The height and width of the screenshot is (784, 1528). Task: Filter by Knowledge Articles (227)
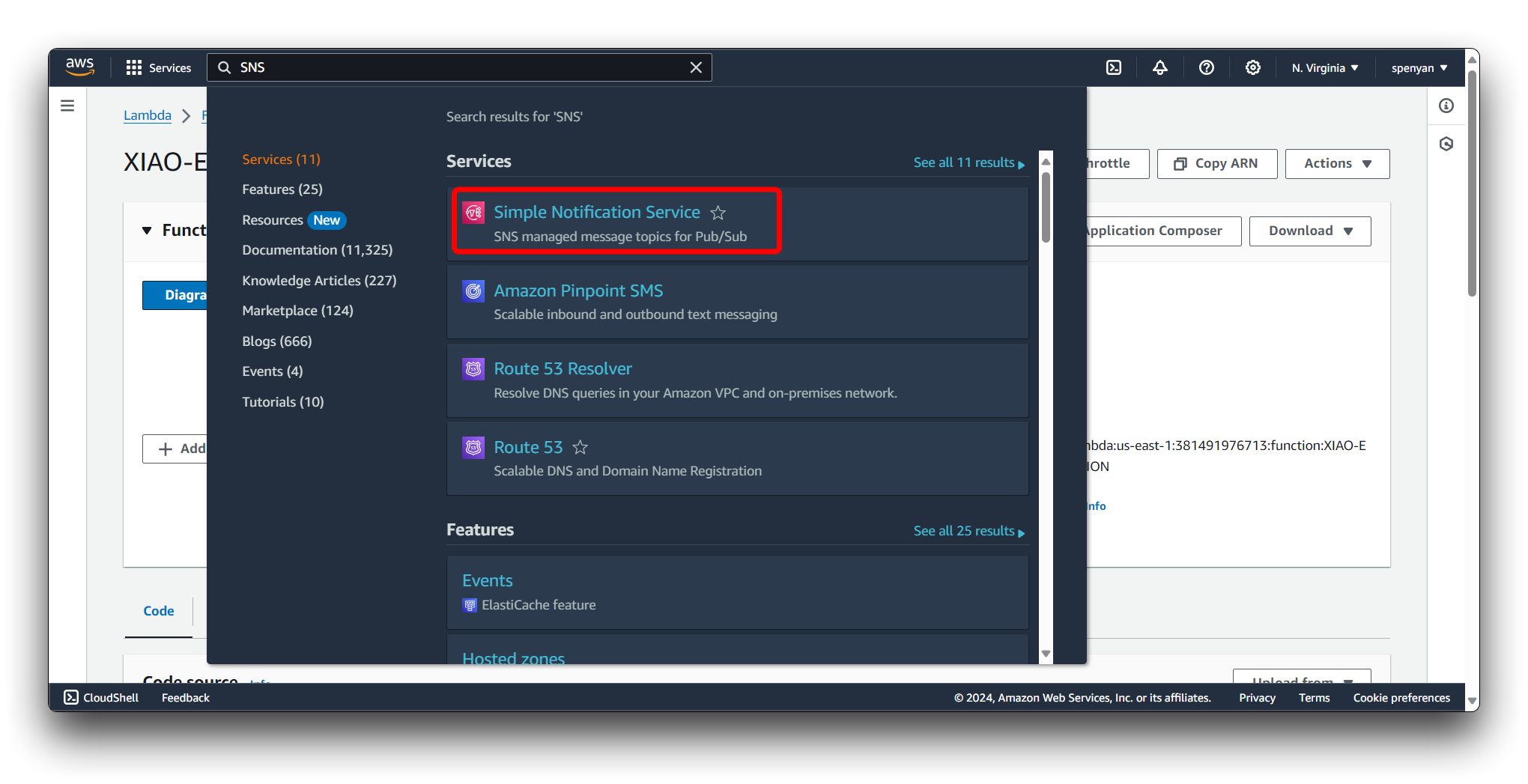pos(319,281)
